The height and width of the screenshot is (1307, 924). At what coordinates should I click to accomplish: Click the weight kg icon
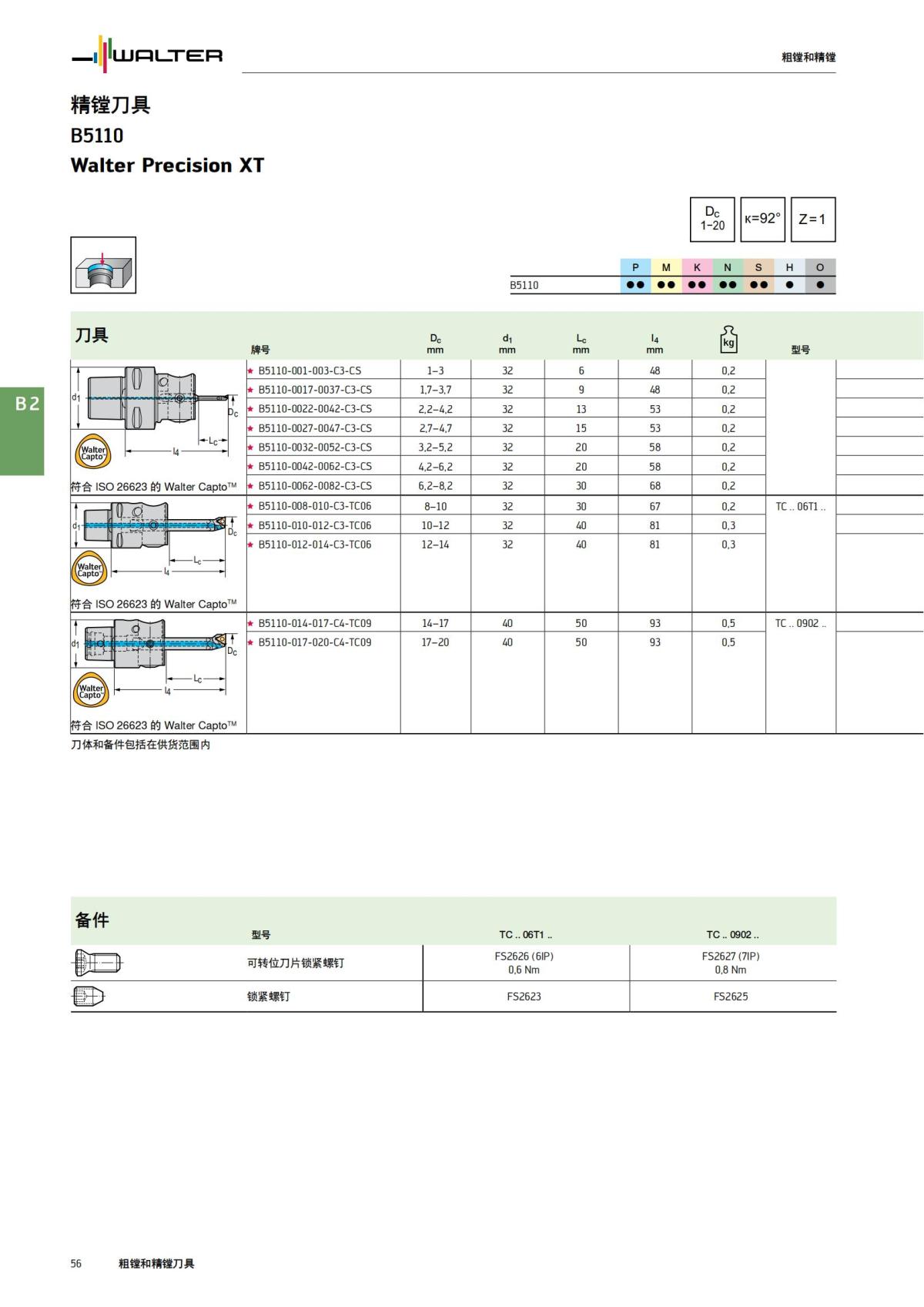(728, 339)
